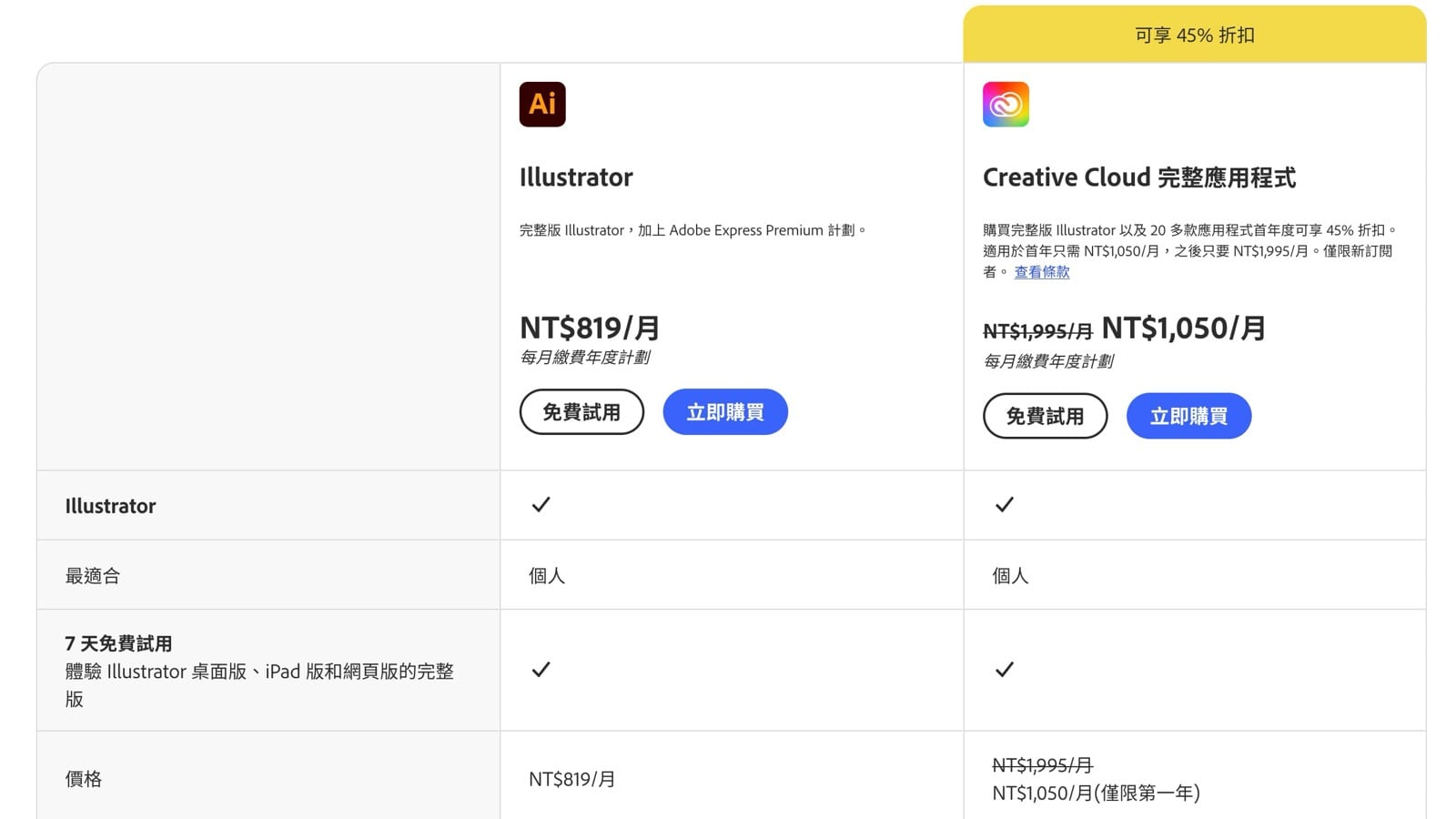Image resolution: width=1456 pixels, height=819 pixels.
Task: Click the yellow 可享 45% 折扣 banner
Action: [1195, 35]
